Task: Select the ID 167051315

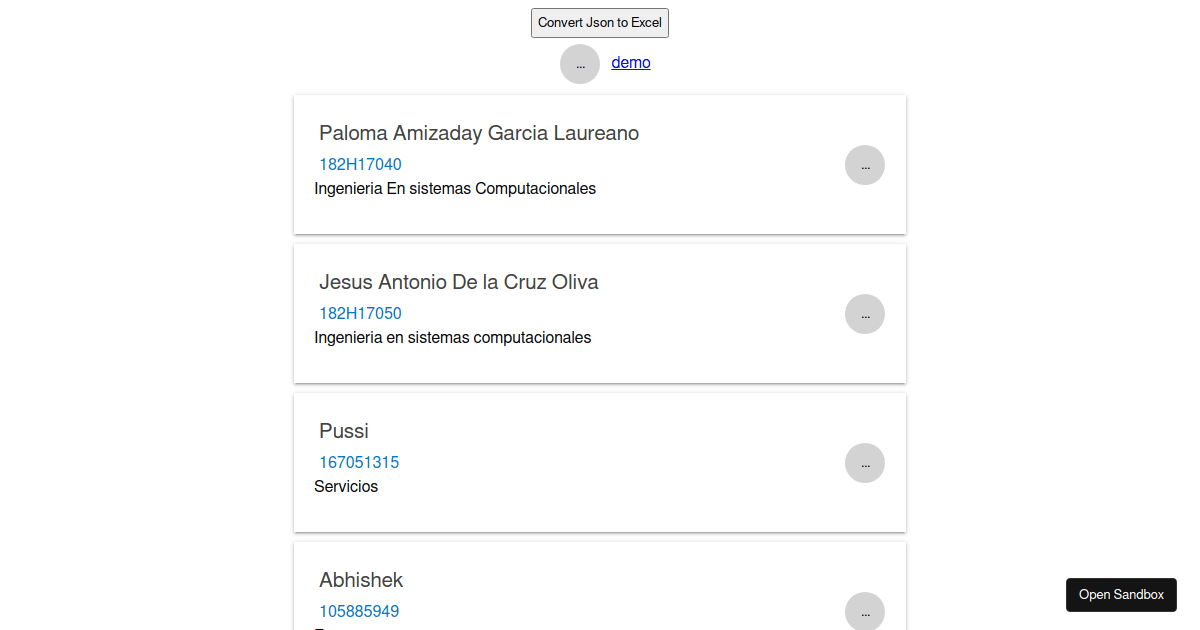Action: (359, 463)
